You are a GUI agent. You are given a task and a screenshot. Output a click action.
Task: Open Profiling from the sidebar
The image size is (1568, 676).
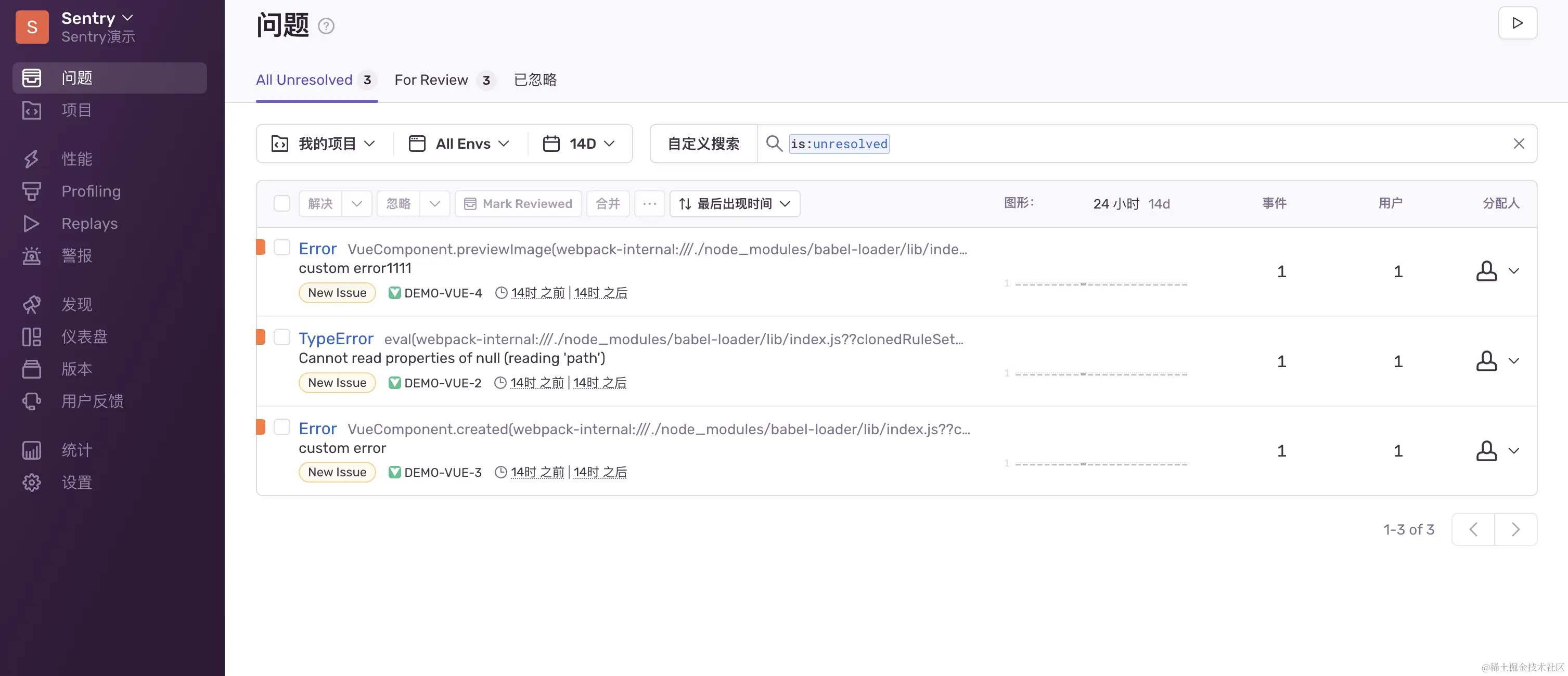91,191
